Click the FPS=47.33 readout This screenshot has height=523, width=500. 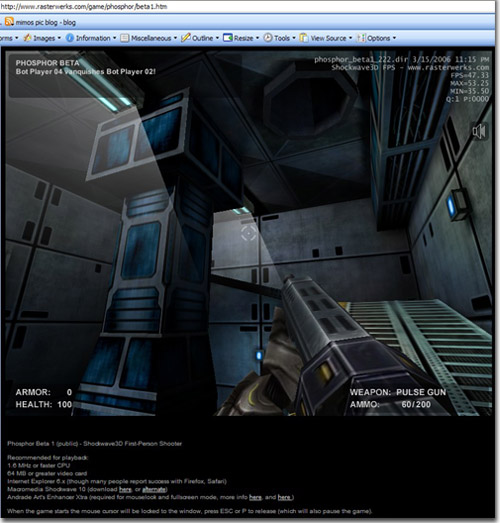pos(470,75)
